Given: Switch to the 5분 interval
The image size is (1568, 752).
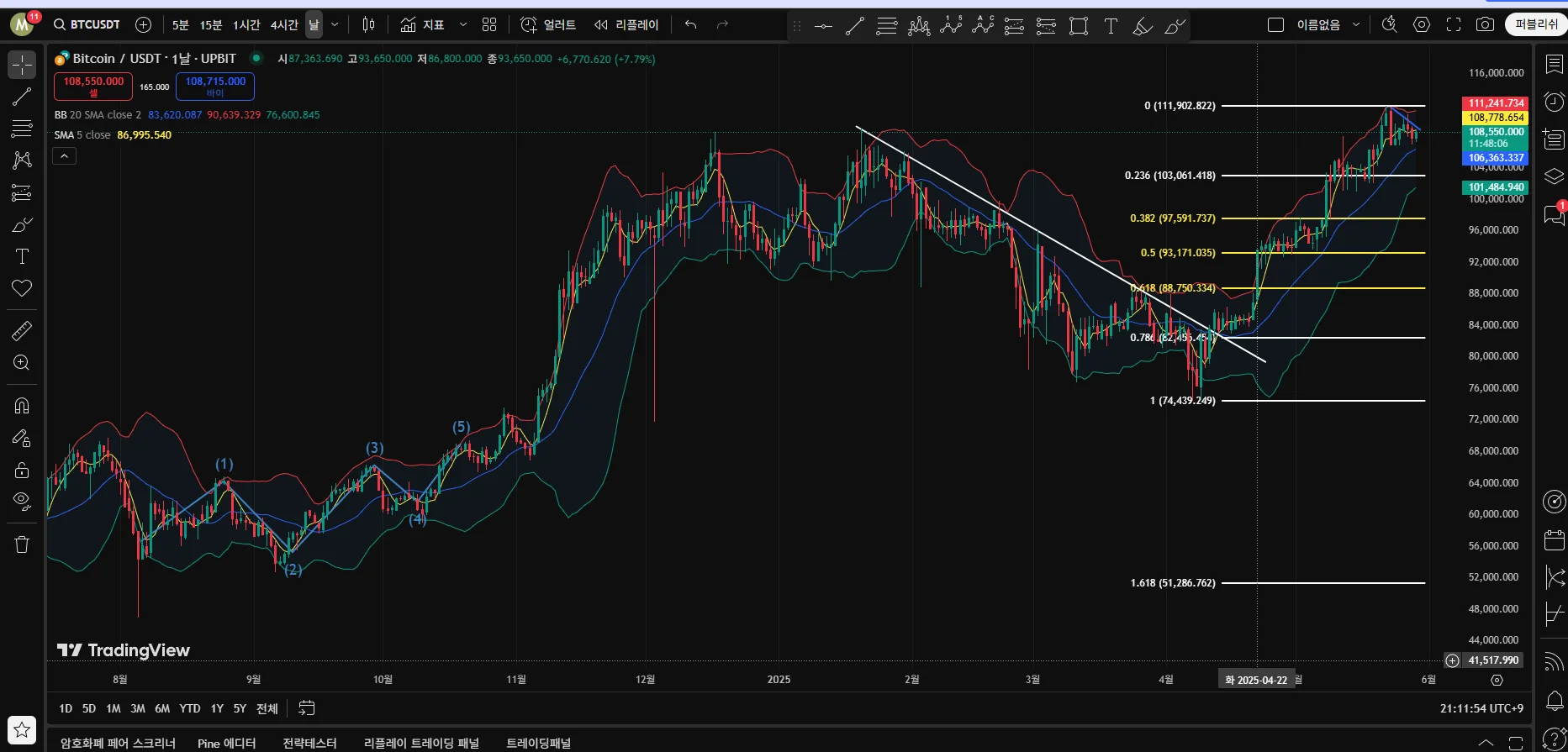Looking at the screenshot, I should (x=181, y=25).
